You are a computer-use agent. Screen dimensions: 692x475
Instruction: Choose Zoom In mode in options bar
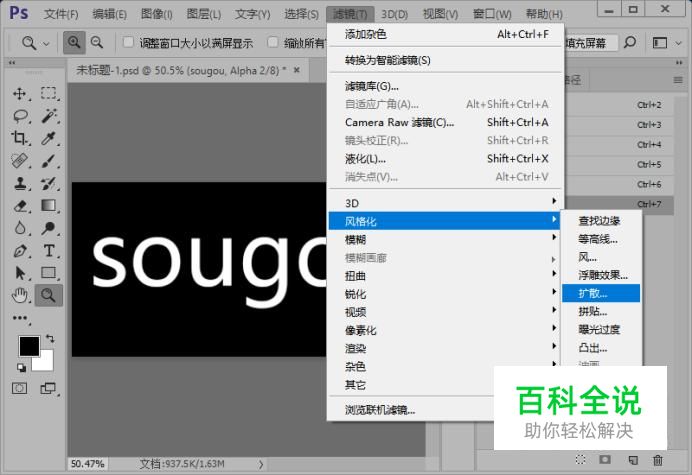(74, 42)
